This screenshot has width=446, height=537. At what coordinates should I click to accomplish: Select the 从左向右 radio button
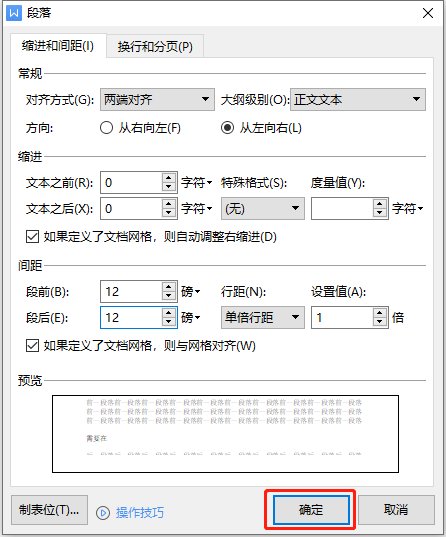[227, 128]
